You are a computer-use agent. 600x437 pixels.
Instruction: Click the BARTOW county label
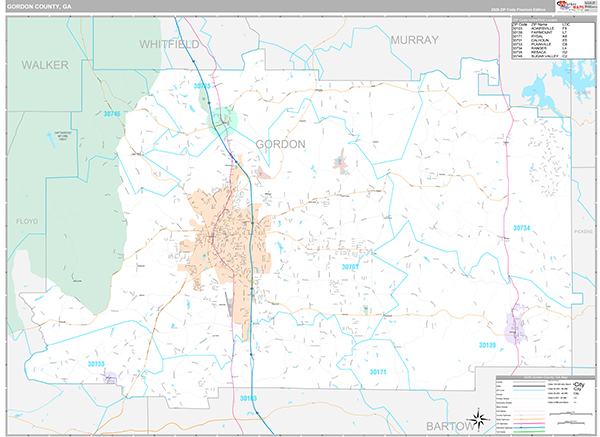pyautogui.click(x=449, y=426)
